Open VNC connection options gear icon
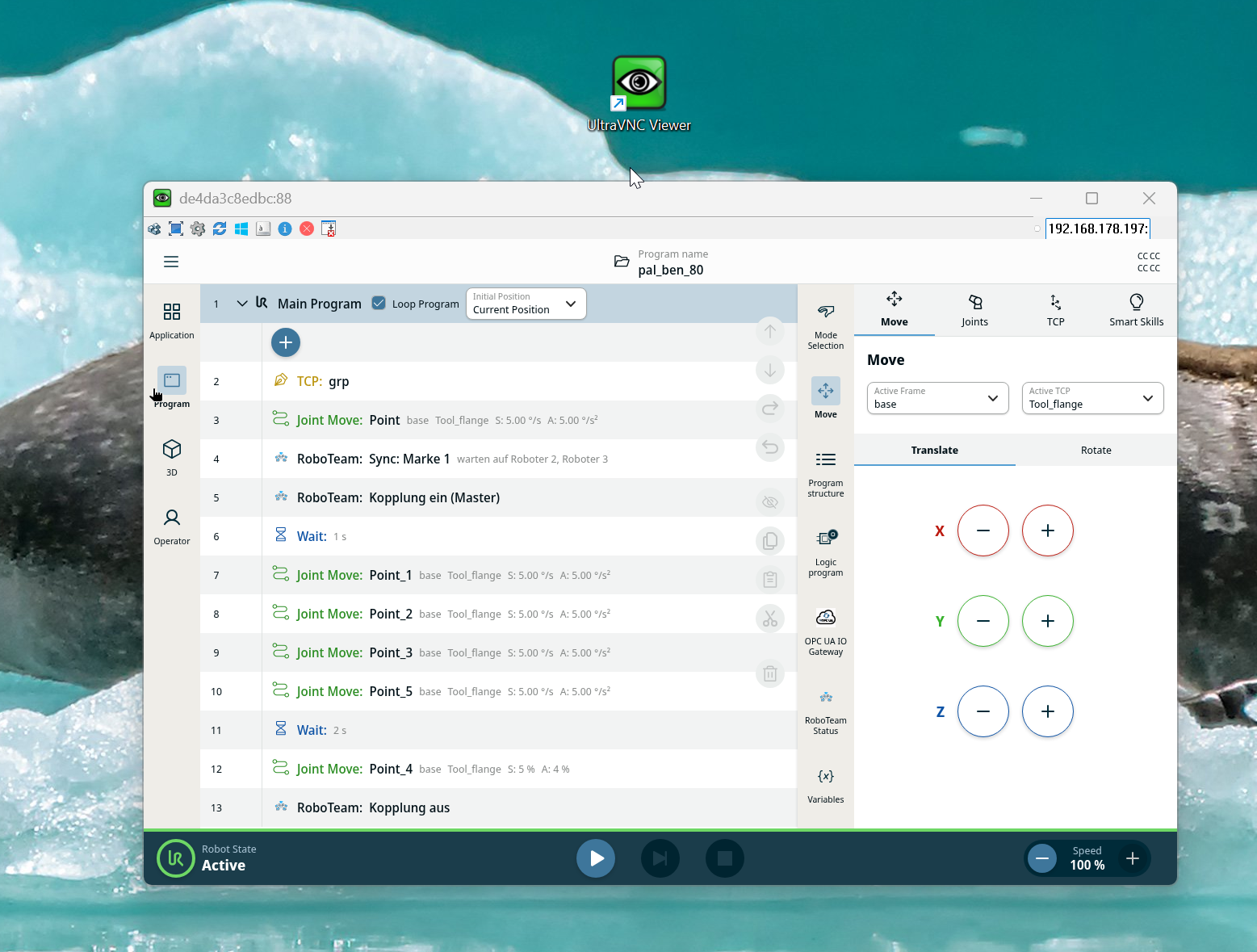This screenshot has height=952, width=1257. pos(198,229)
